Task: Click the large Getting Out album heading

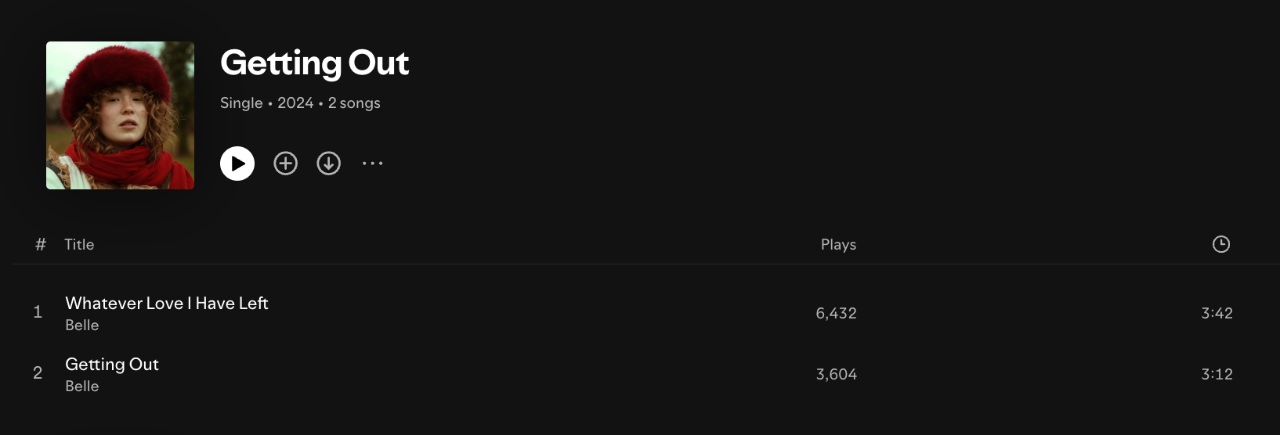Action: click(315, 63)
